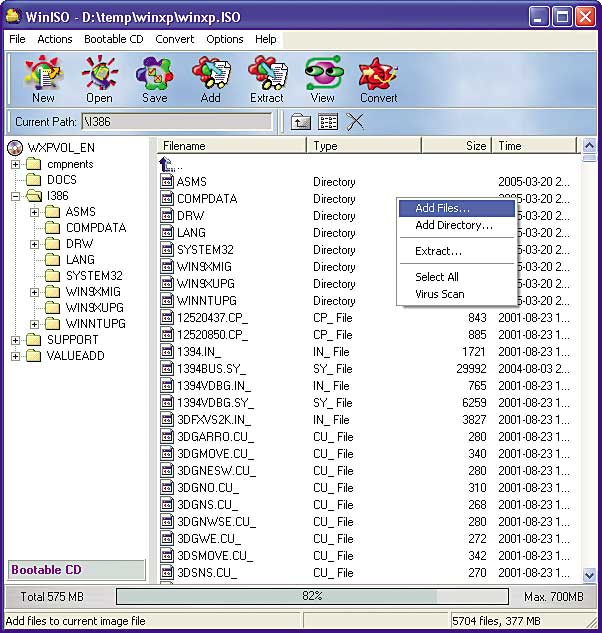Expand the WIN9XMIG tree node

[x=34, y=292]
